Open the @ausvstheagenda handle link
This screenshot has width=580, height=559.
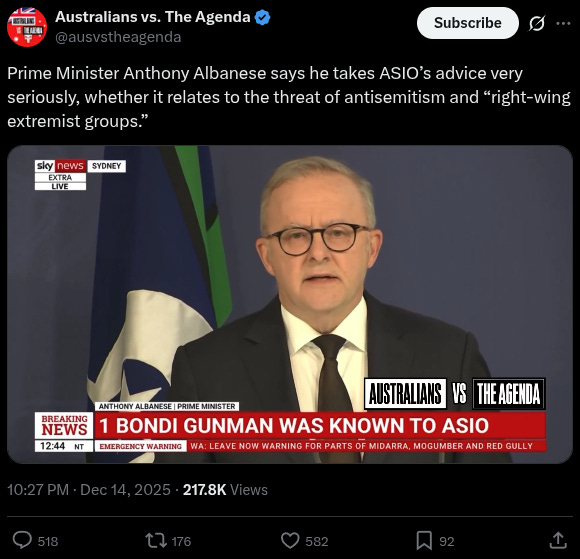pos(118,37)
